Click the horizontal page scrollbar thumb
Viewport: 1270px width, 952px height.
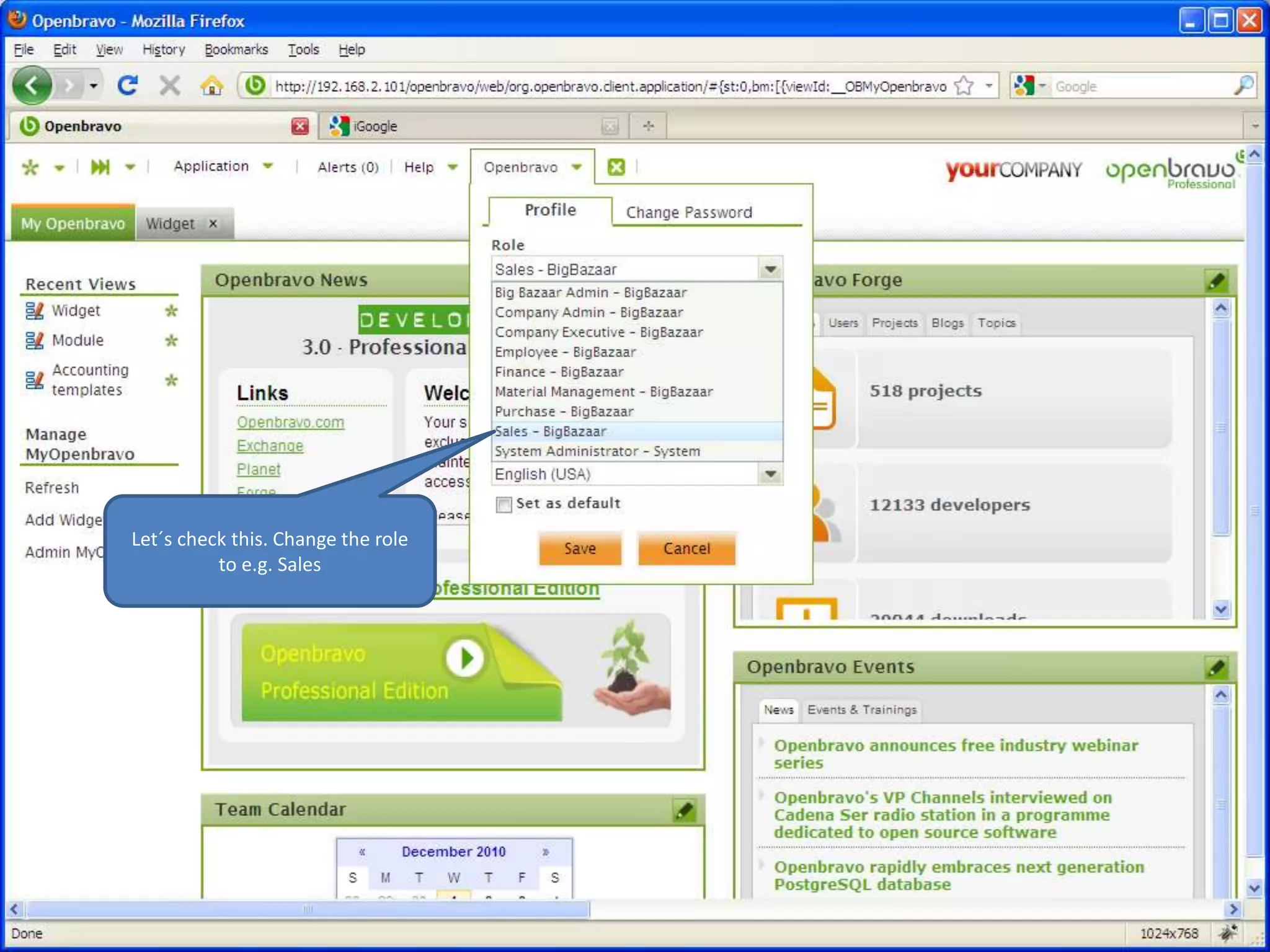(x=308, y=909)
